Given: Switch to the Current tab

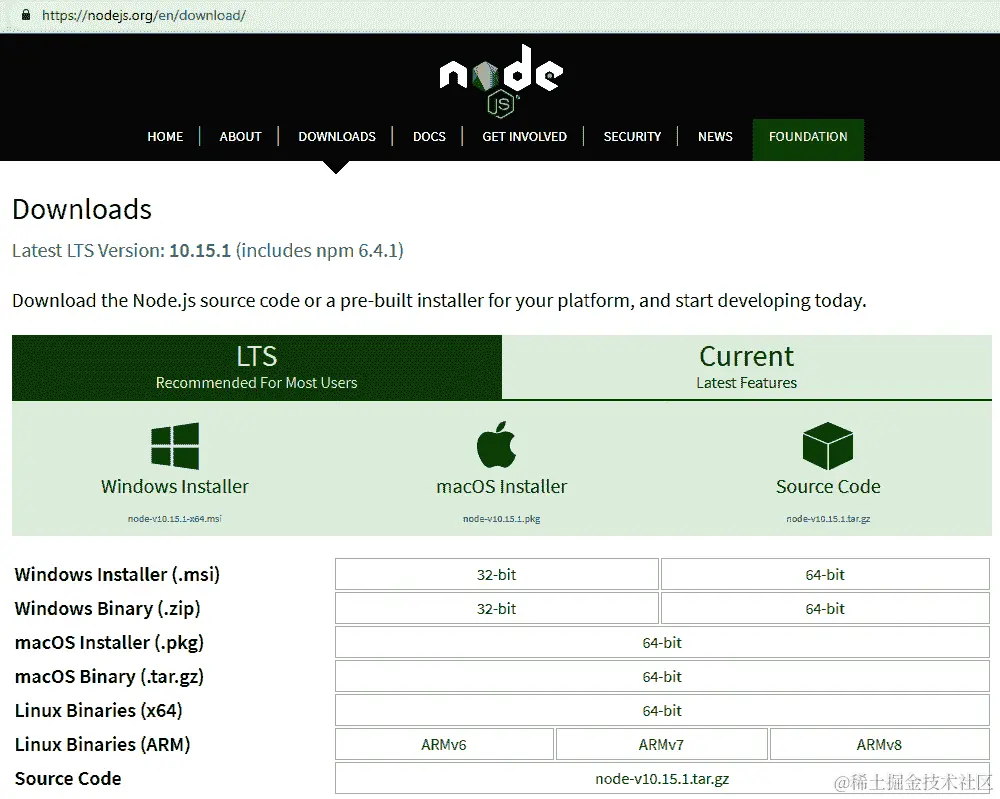Looking at the screenshot, I should 747,367.
